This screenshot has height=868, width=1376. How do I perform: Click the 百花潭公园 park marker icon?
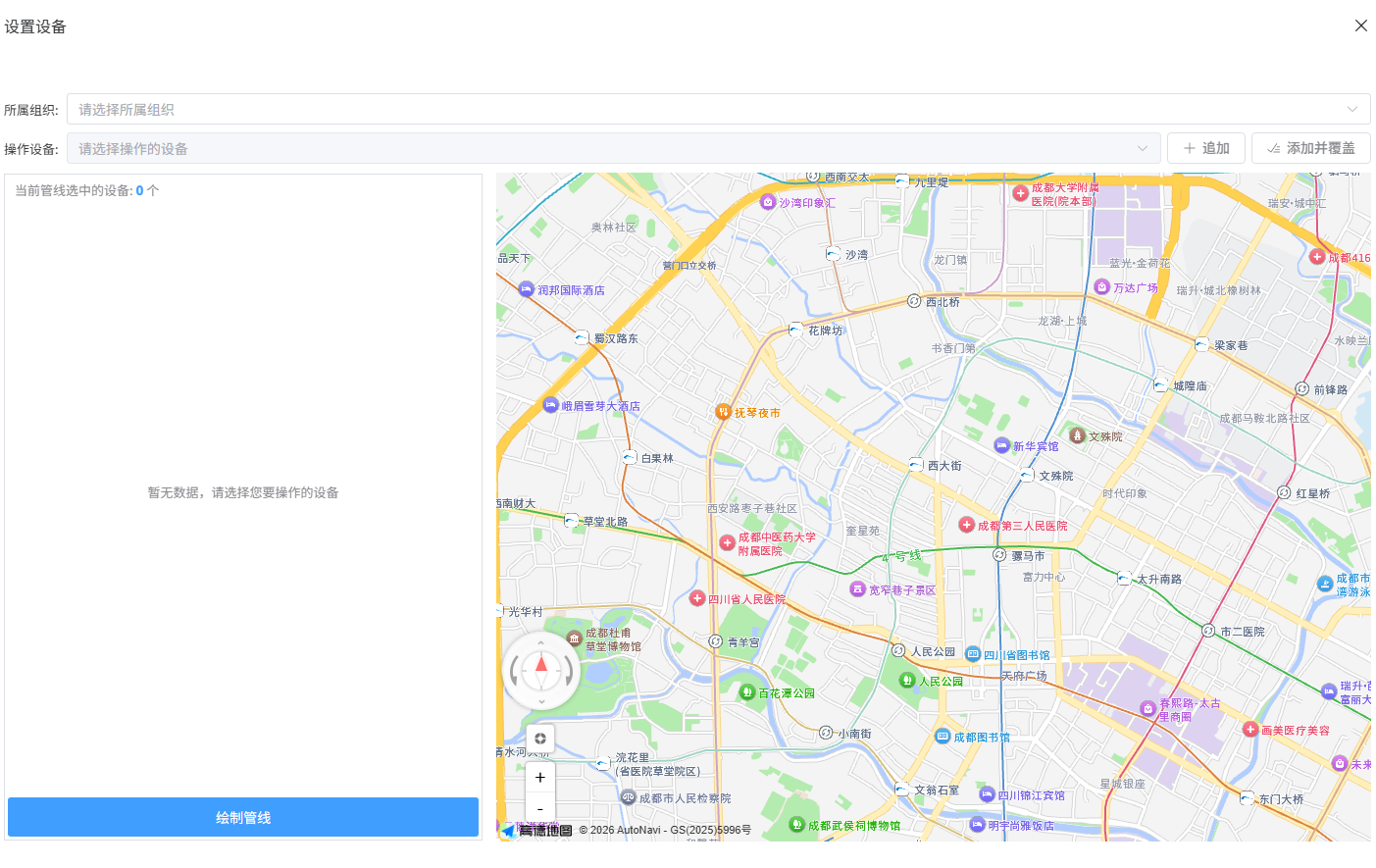tap(746, 692)
